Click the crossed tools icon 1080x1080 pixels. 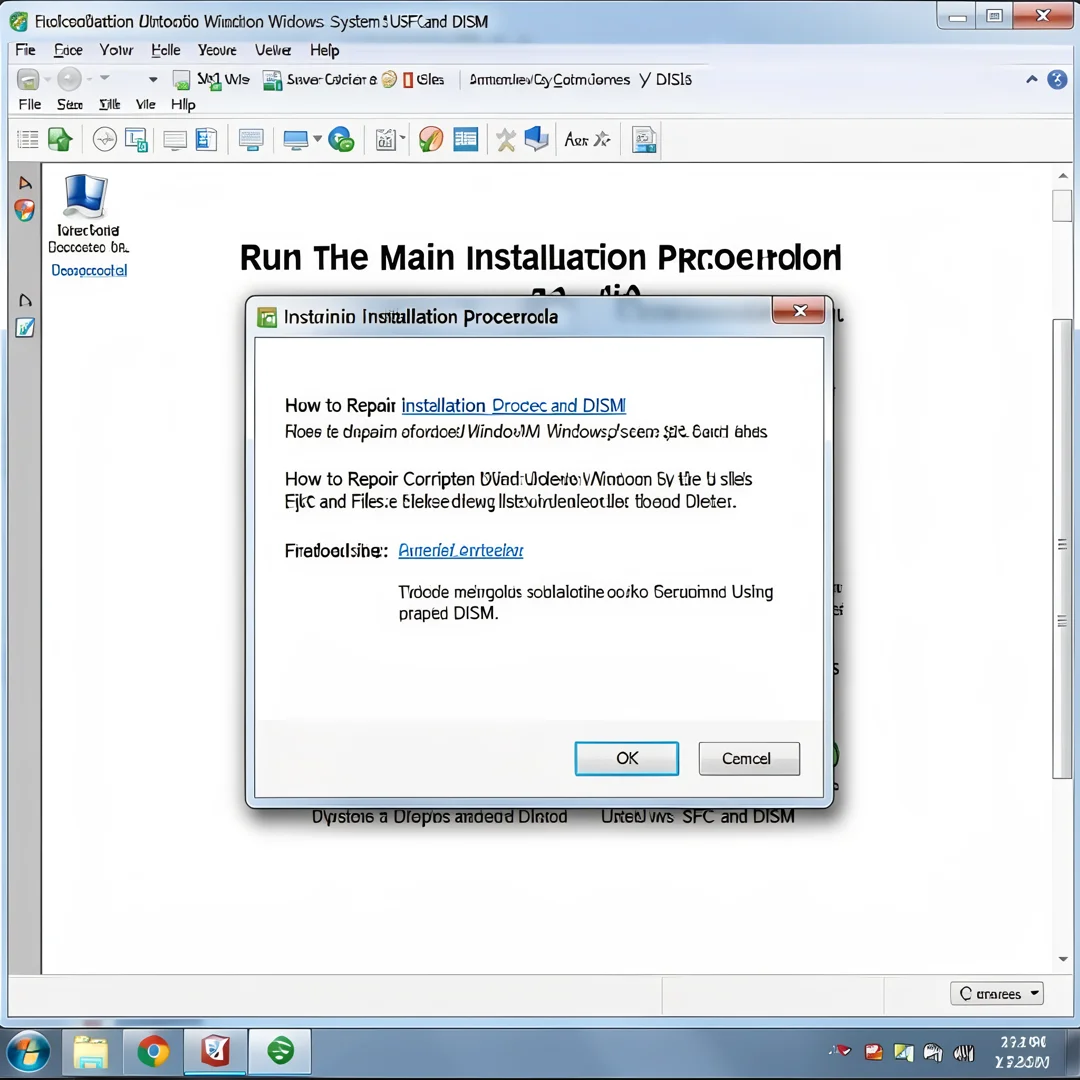click(x=506, y=140)
